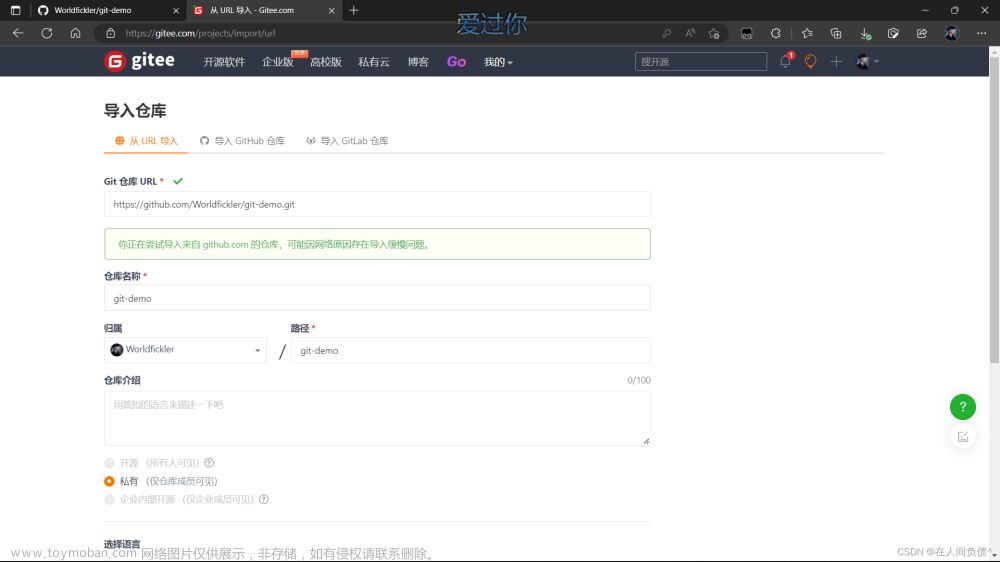The image size is (1000, 562).
Task: Open browser settings and more menu
Action: pos(982,33)
